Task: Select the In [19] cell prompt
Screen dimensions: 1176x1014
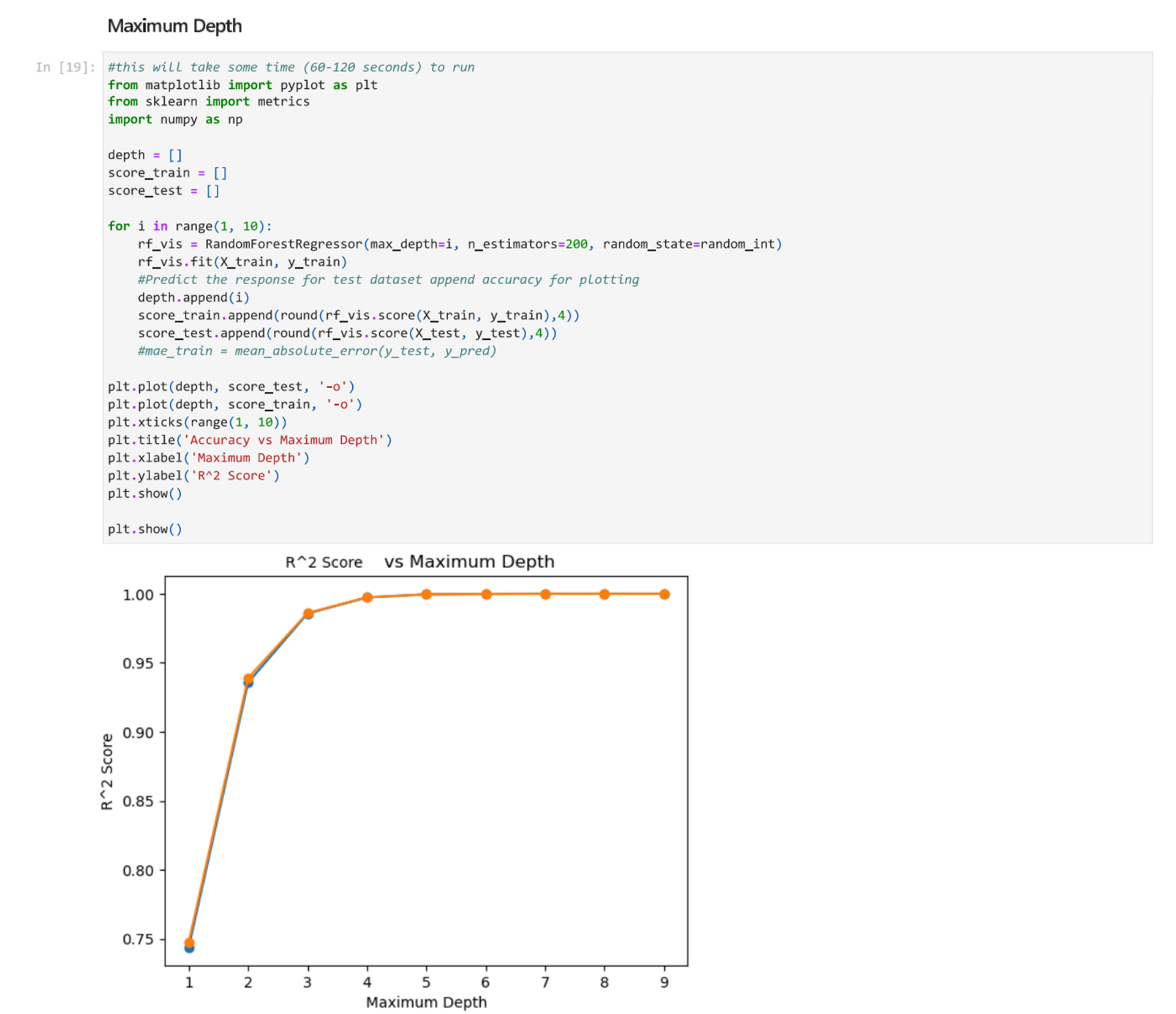Action: click(66, 67)
